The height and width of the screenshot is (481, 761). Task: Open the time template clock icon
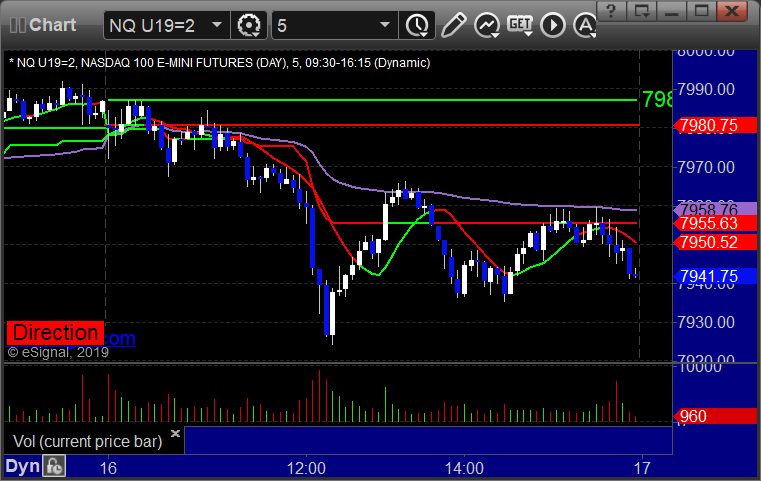417,25
